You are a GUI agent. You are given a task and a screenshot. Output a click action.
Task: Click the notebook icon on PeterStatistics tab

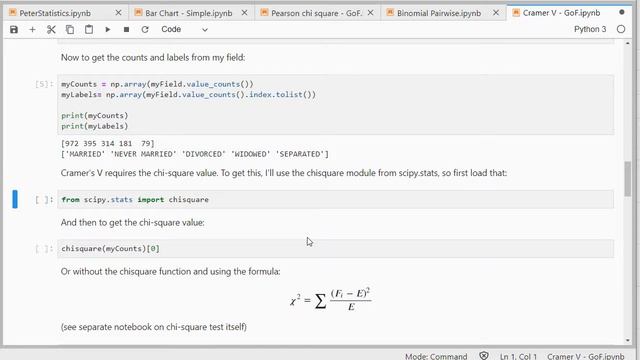point(12,13)
